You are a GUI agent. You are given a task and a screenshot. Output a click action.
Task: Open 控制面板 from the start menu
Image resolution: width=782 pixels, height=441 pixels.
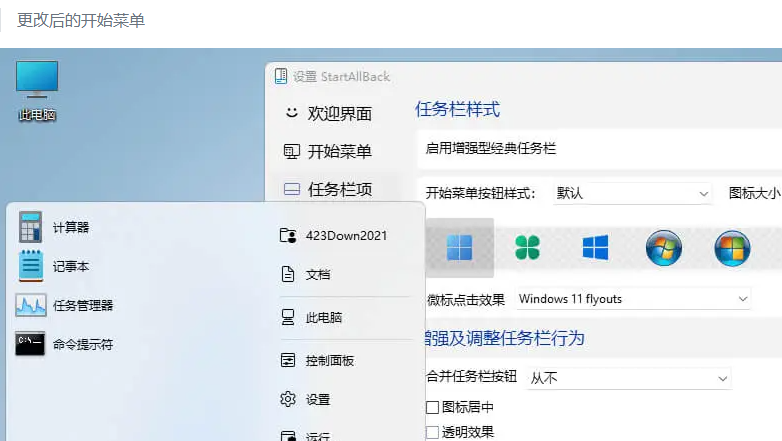(317, 360)
